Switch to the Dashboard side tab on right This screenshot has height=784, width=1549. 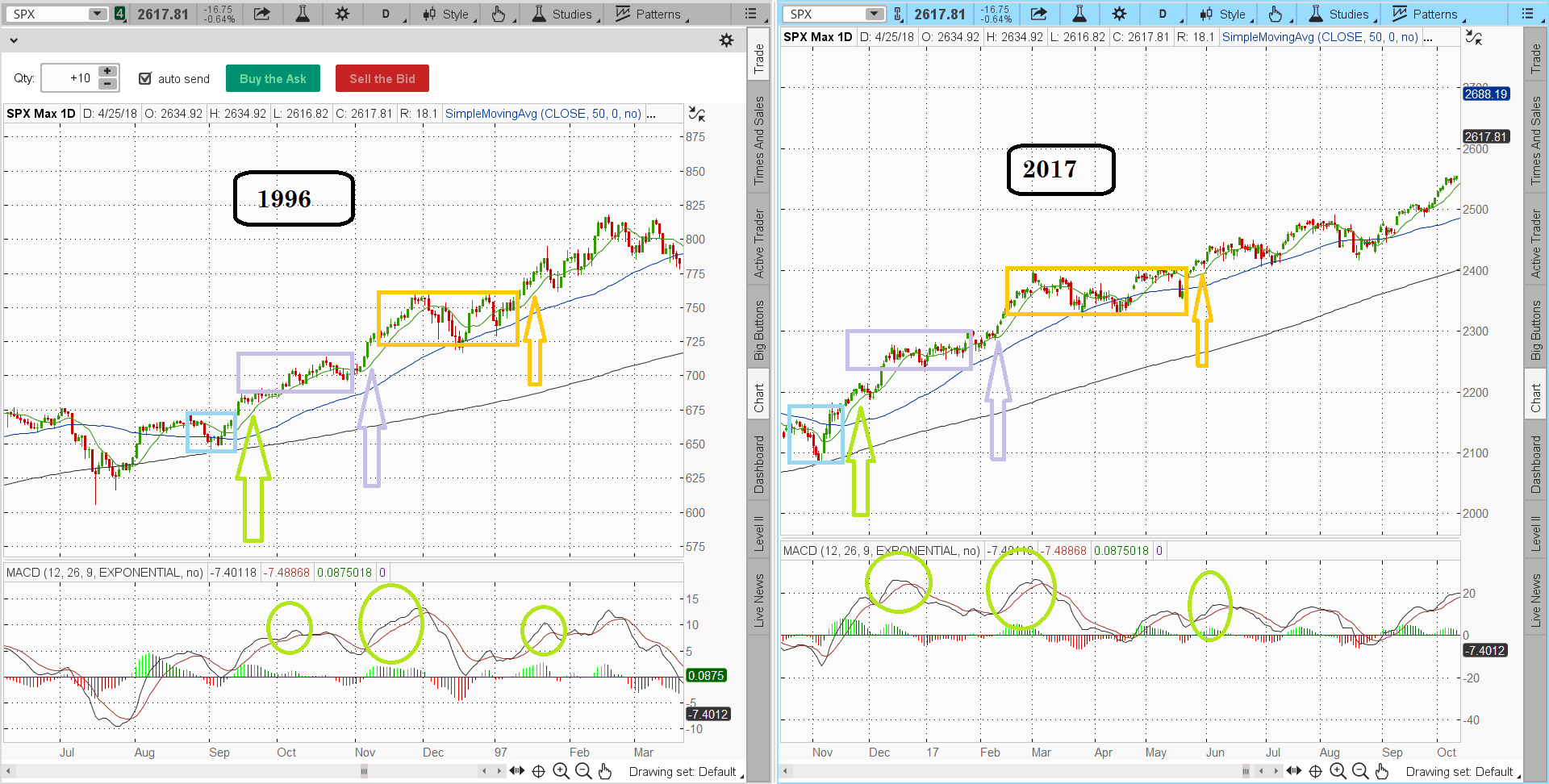tap(1535, 465)
